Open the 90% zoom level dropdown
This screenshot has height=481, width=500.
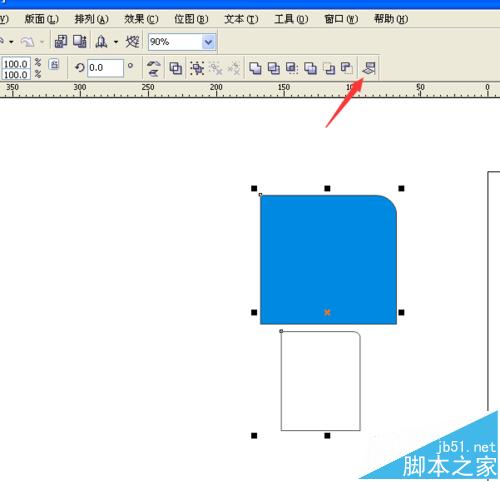click(208, 42)
